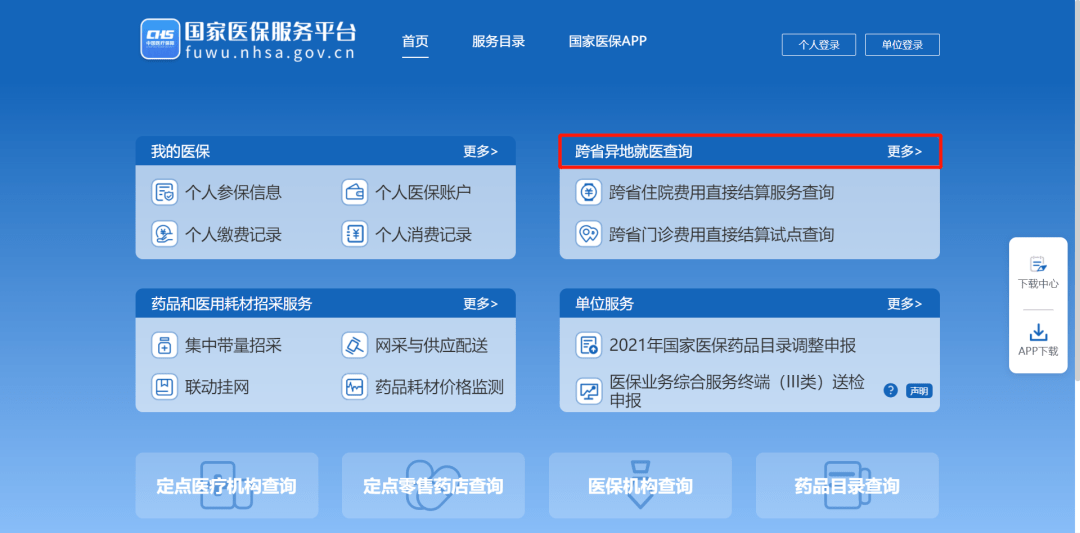The height and width of the screenshot is (533, 1080).
Task: Click the 医保业务综合服务终端 monitor icon
Action: tap(589, 391)
